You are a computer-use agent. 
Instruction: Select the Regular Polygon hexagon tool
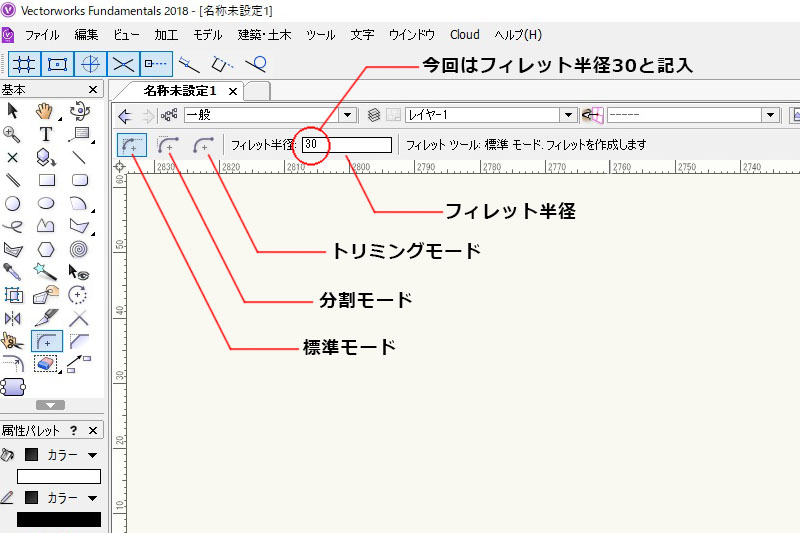(x=46, y=249)
